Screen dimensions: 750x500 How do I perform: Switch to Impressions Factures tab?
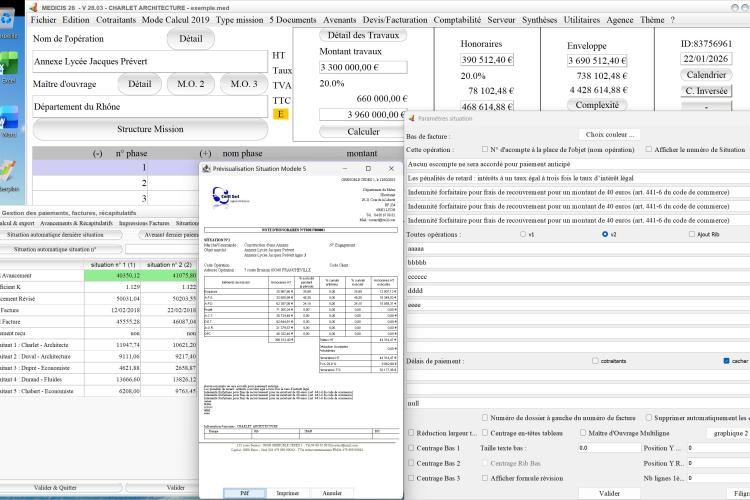pyautogui.click(x=144, y=223)
